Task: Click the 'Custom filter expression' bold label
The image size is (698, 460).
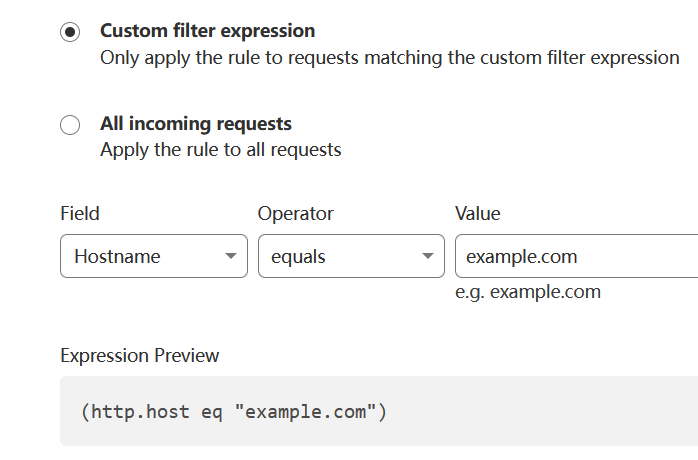Action: click(207, 31)
